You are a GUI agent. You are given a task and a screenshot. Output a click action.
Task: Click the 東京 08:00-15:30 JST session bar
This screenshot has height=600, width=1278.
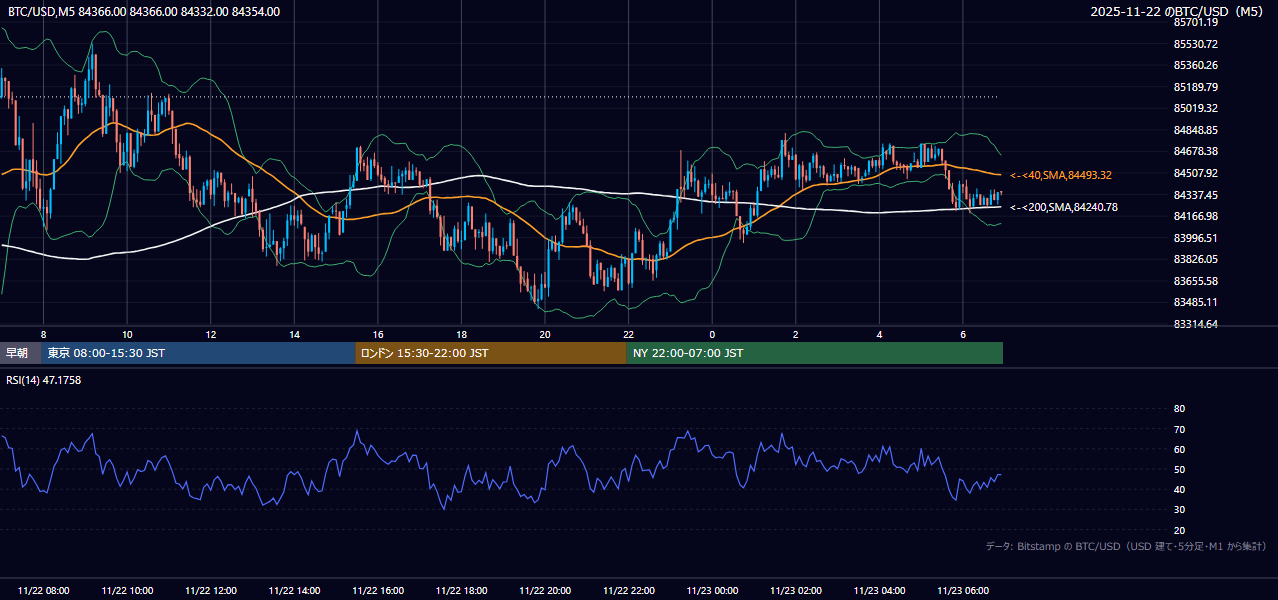pos(198,353)
